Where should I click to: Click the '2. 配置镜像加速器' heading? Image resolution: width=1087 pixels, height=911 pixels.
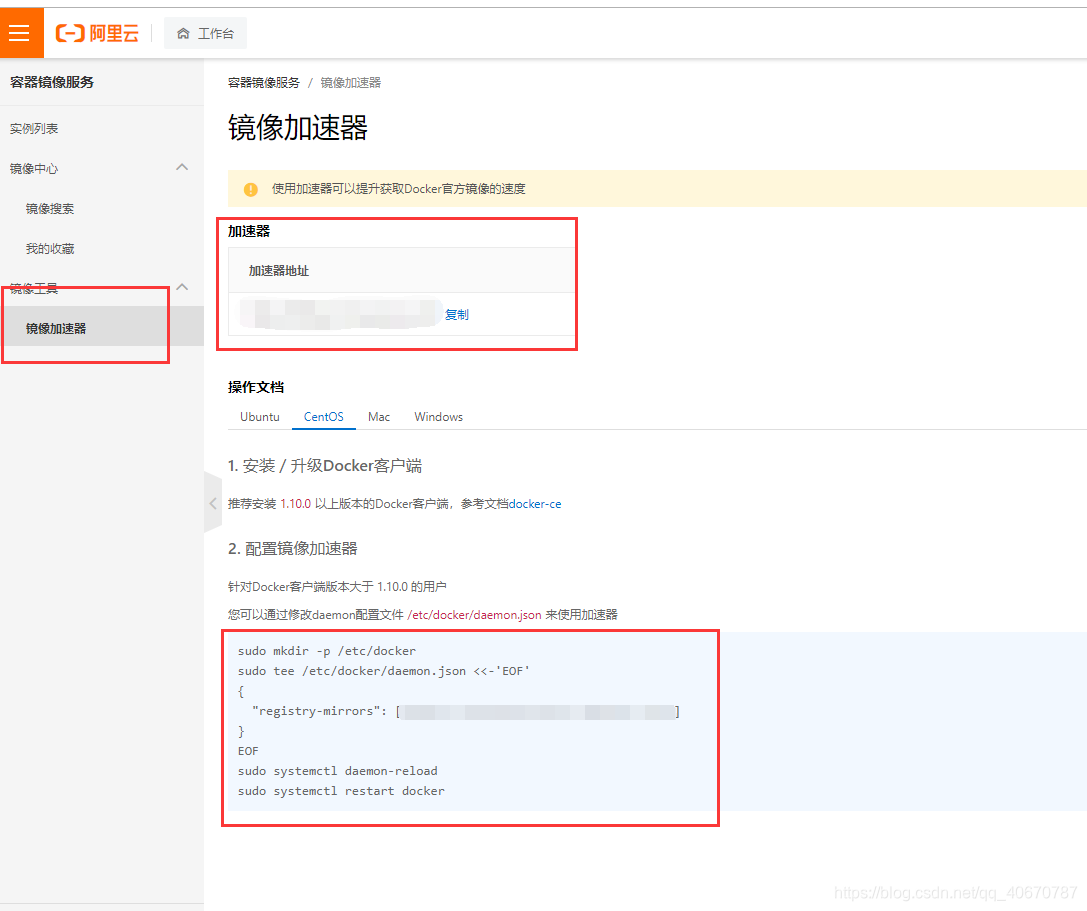click(293, 548)
